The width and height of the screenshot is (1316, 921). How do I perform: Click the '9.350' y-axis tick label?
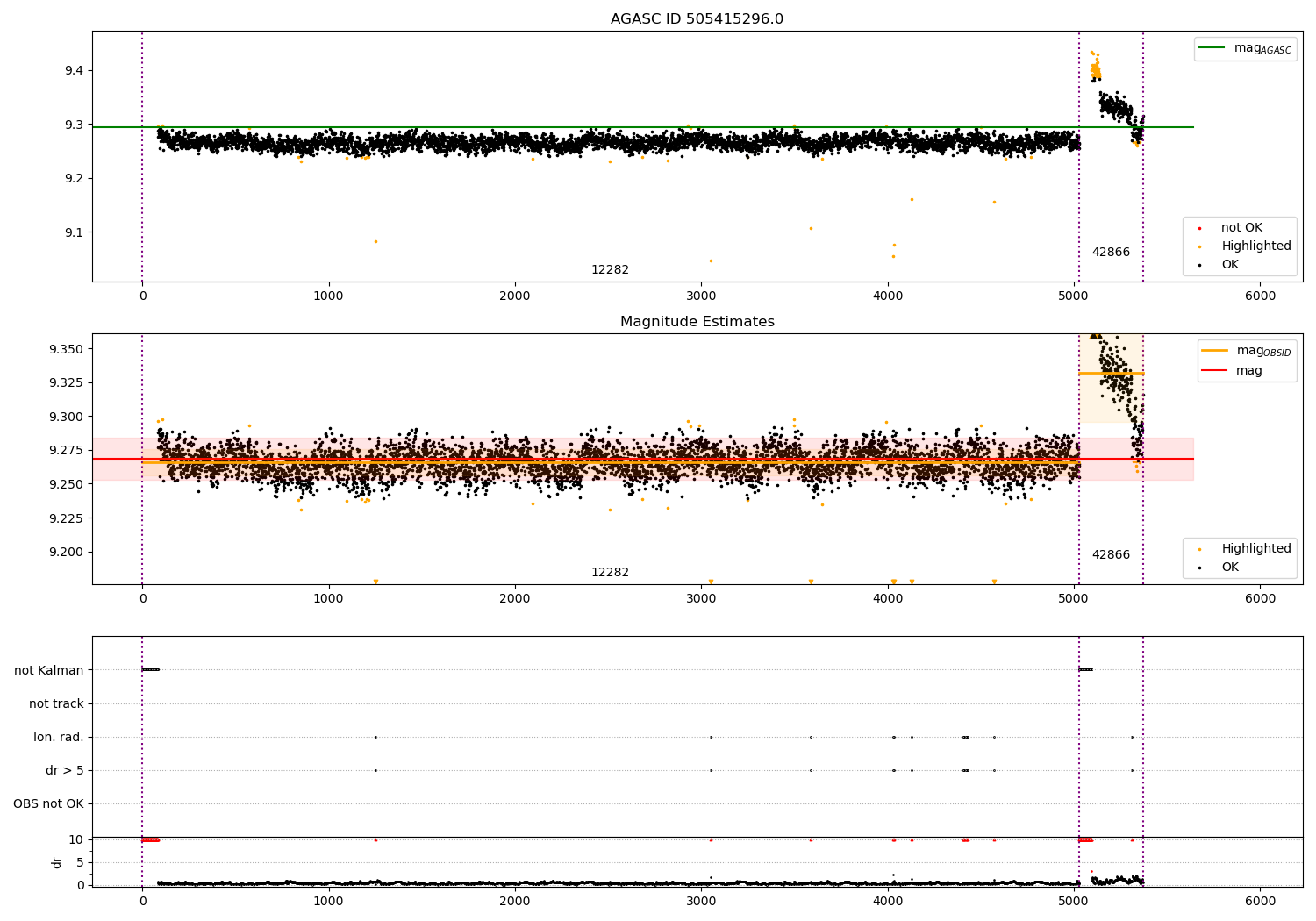tap(67, 350)
